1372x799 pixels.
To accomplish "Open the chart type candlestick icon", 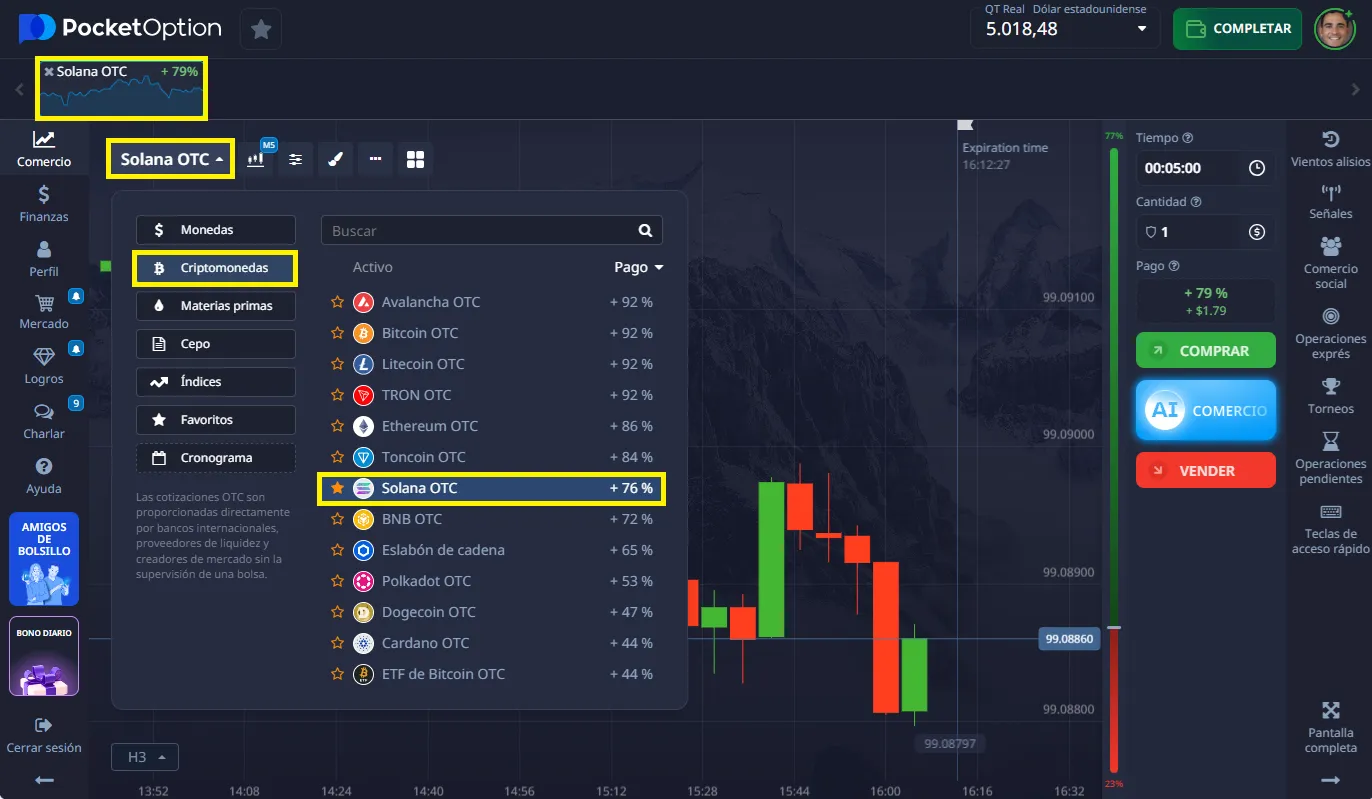I will coord(256,159).
